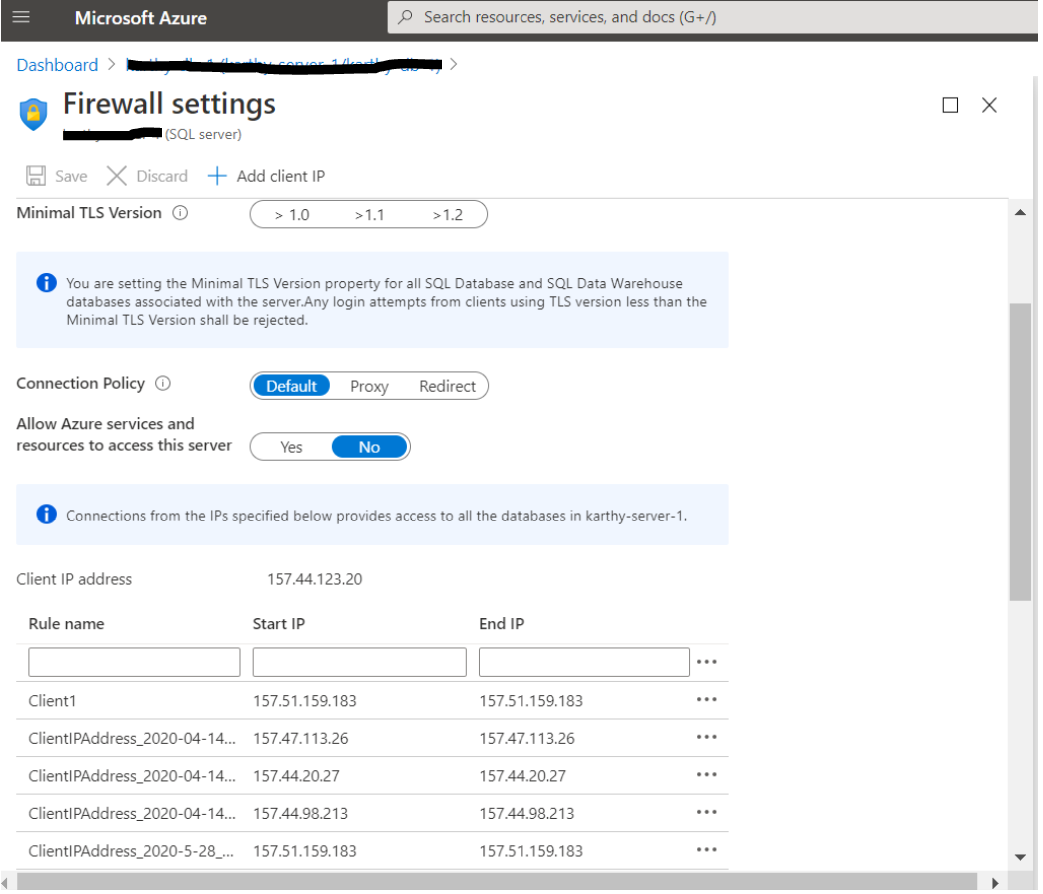The height and width of the screenshot is (894, 1043).
Task: Select Default connection policy
Action: (x=291, y=386)
